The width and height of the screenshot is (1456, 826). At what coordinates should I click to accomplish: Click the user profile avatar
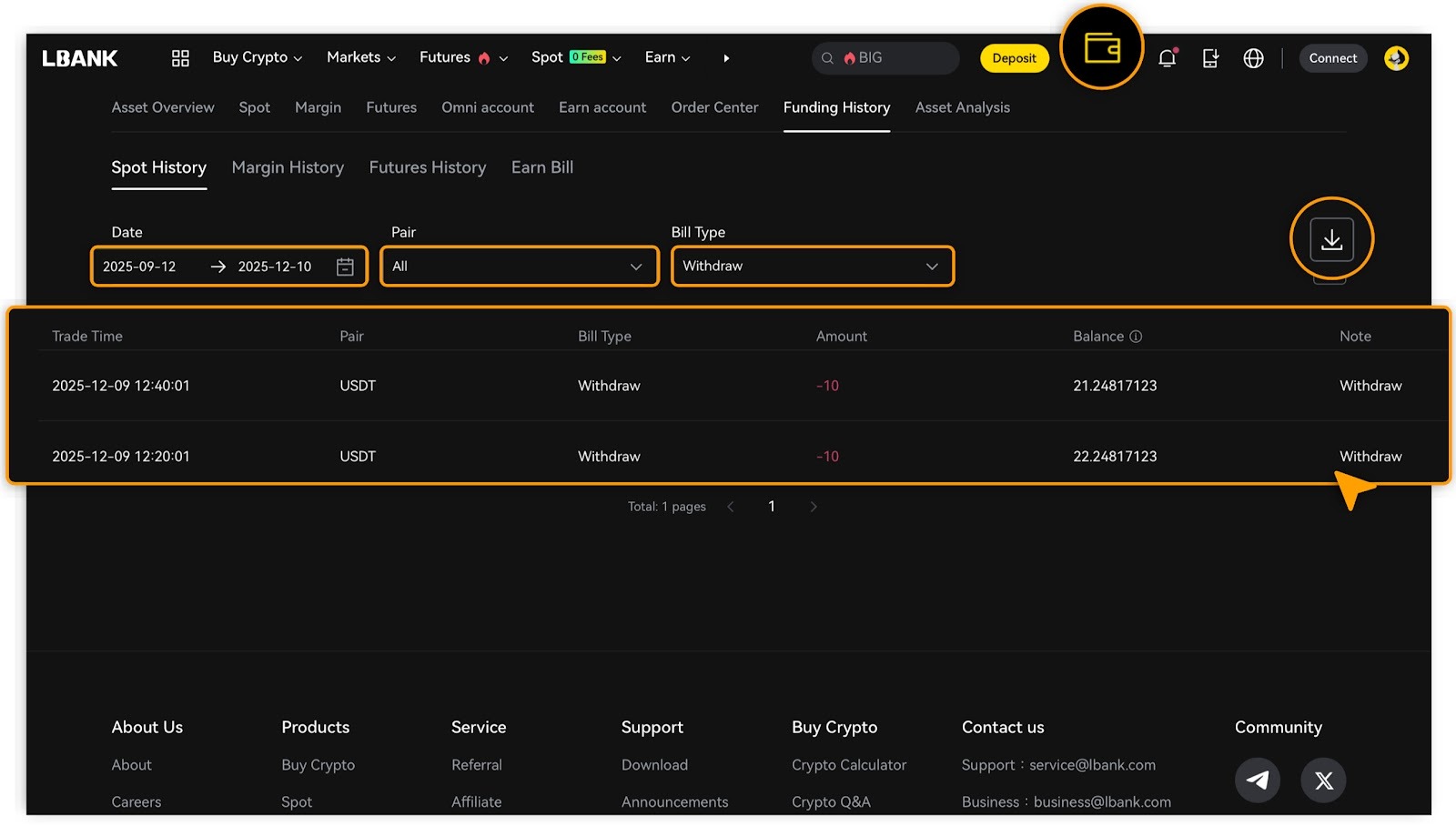click(1396, 58)
